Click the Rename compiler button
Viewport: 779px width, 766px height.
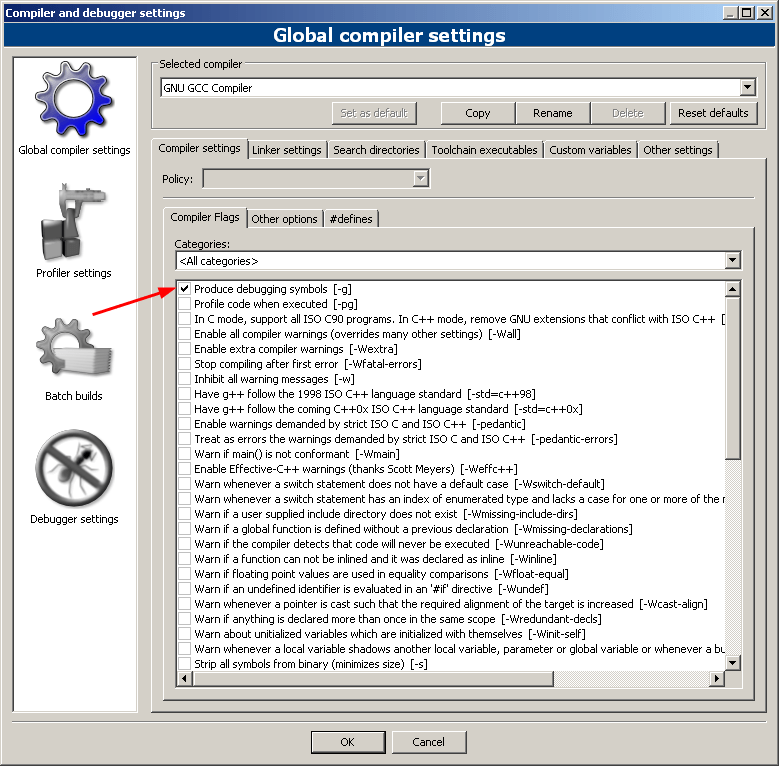click(x=552, y=113)
